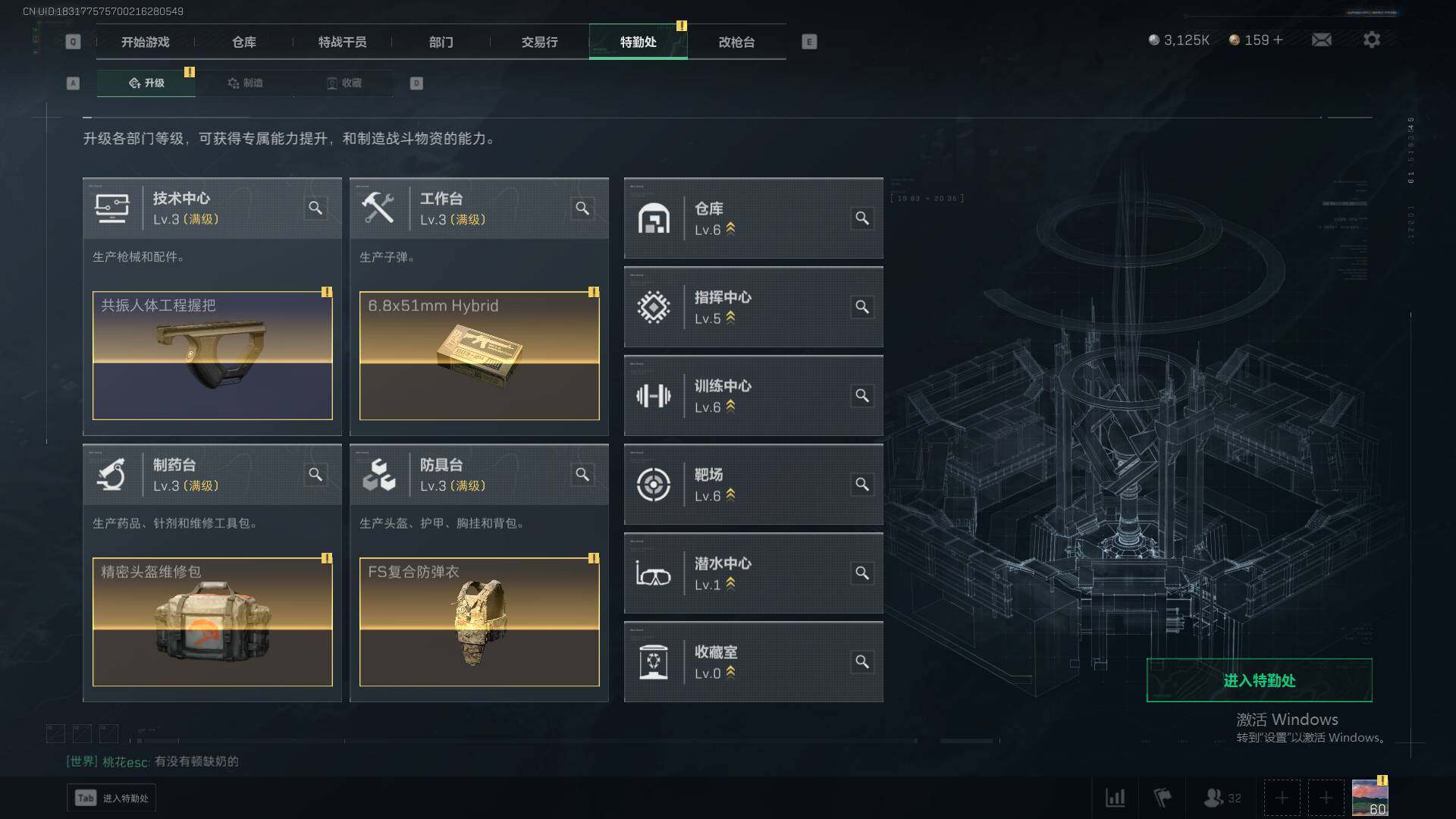
Task: Open the mail envelope icon
Action: click(x=1322, y=39)
